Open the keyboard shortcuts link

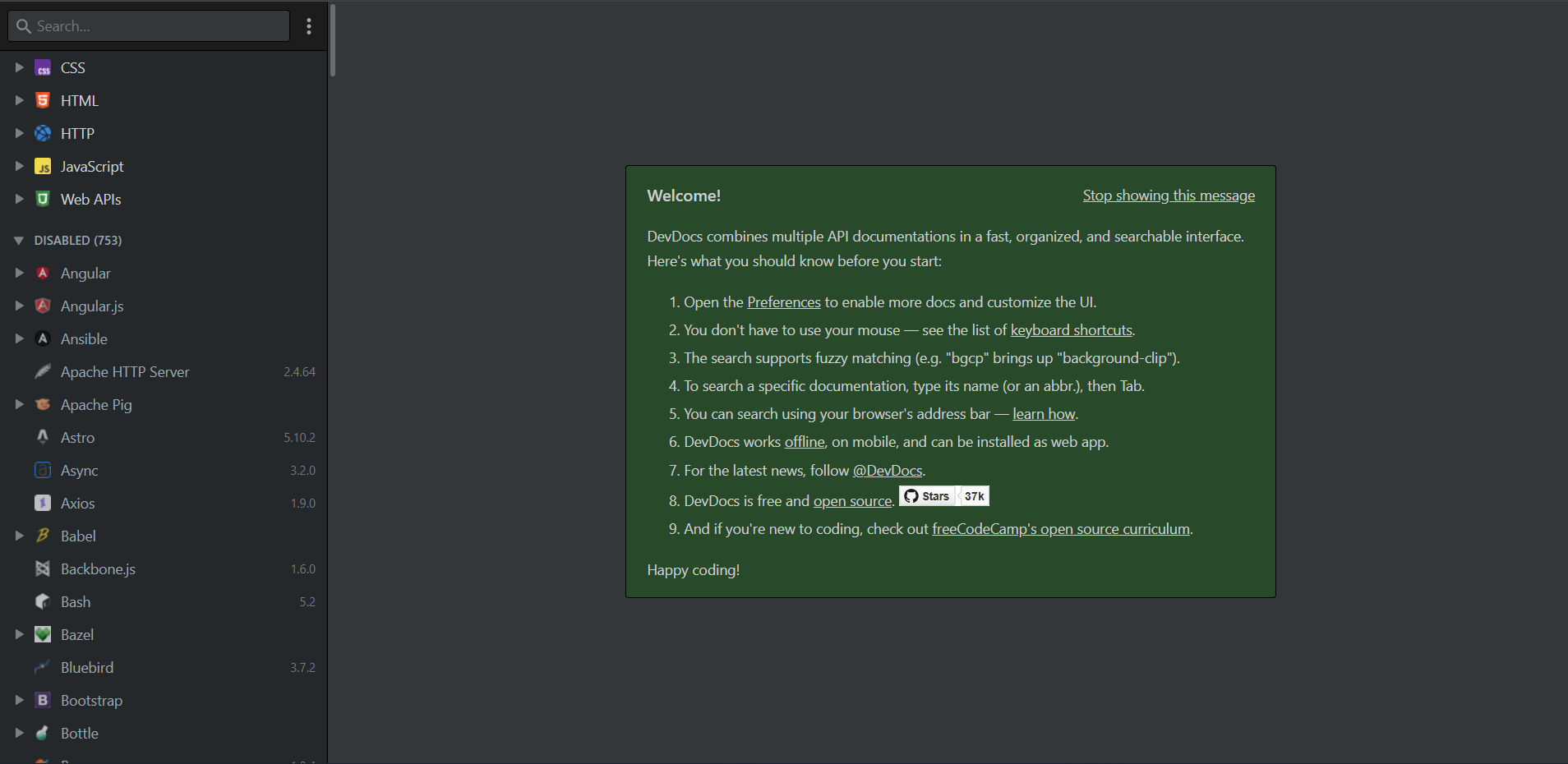pos(1070,329)
